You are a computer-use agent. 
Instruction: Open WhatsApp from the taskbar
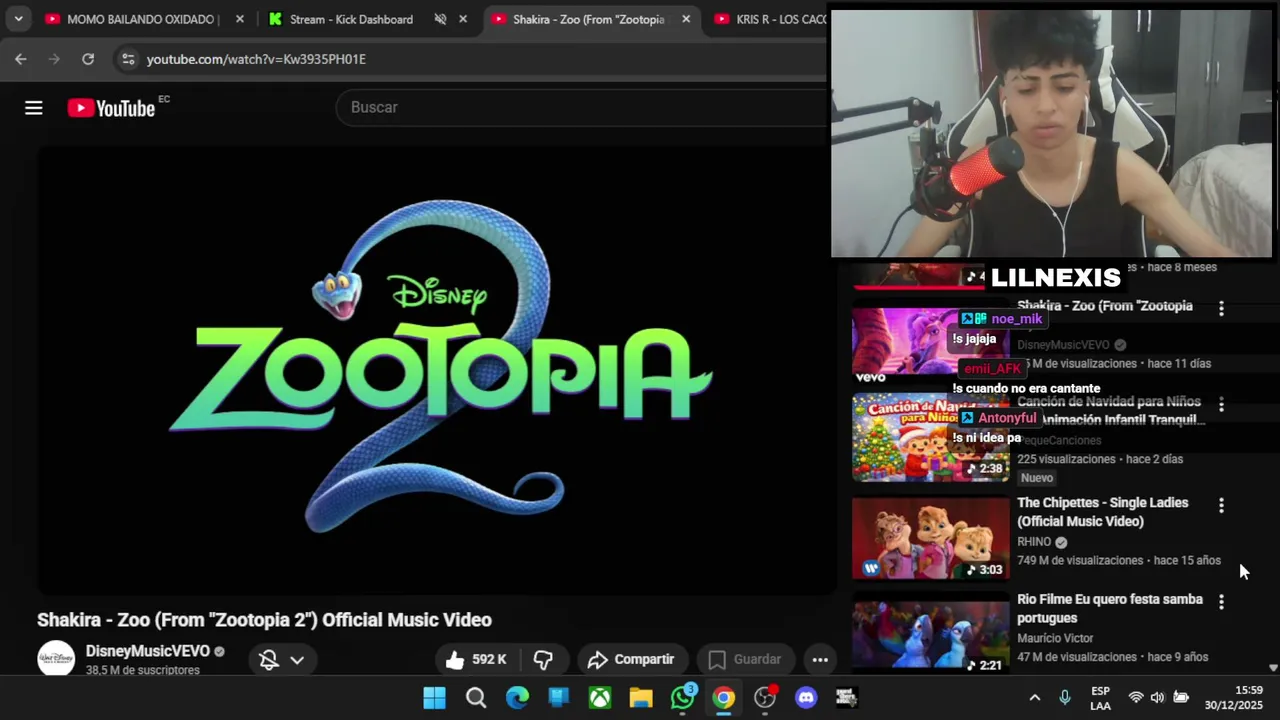pyautogui.click(x=682, y=698)
